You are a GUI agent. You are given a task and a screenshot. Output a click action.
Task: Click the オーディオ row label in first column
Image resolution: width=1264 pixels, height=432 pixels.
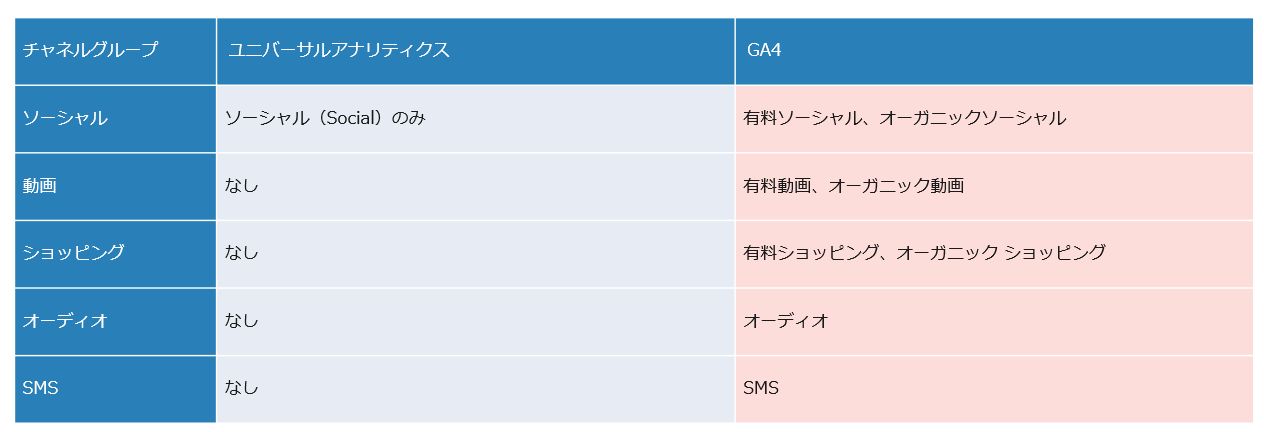pos(65,321)
